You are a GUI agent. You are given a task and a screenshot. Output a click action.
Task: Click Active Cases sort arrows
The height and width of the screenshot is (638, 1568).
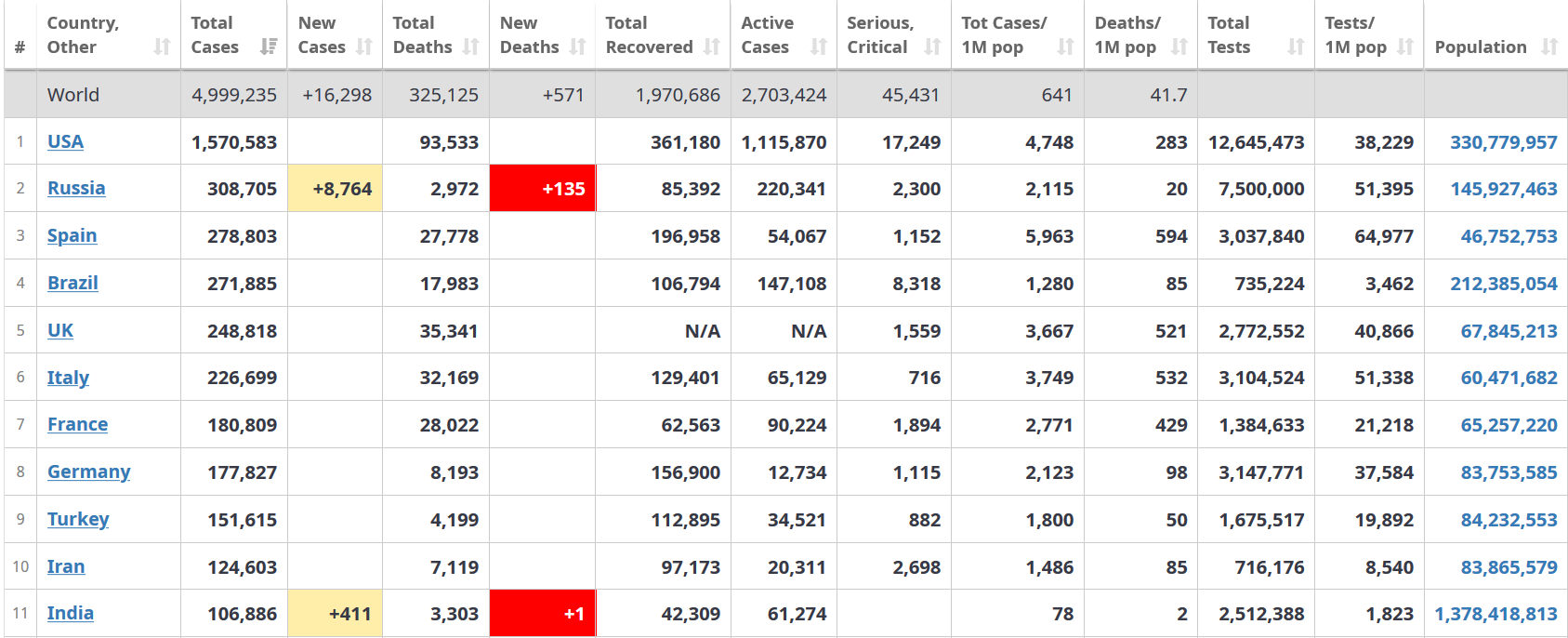click(x=819, y=47)
